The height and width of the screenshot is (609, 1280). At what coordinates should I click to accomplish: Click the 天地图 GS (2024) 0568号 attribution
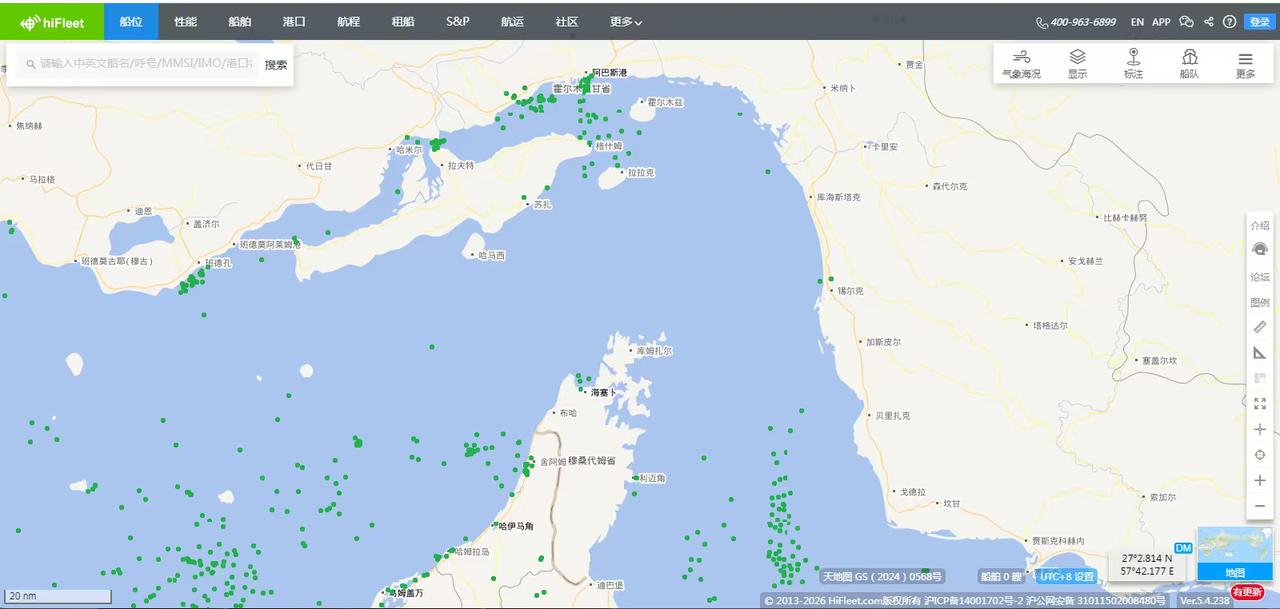point(883,576)
